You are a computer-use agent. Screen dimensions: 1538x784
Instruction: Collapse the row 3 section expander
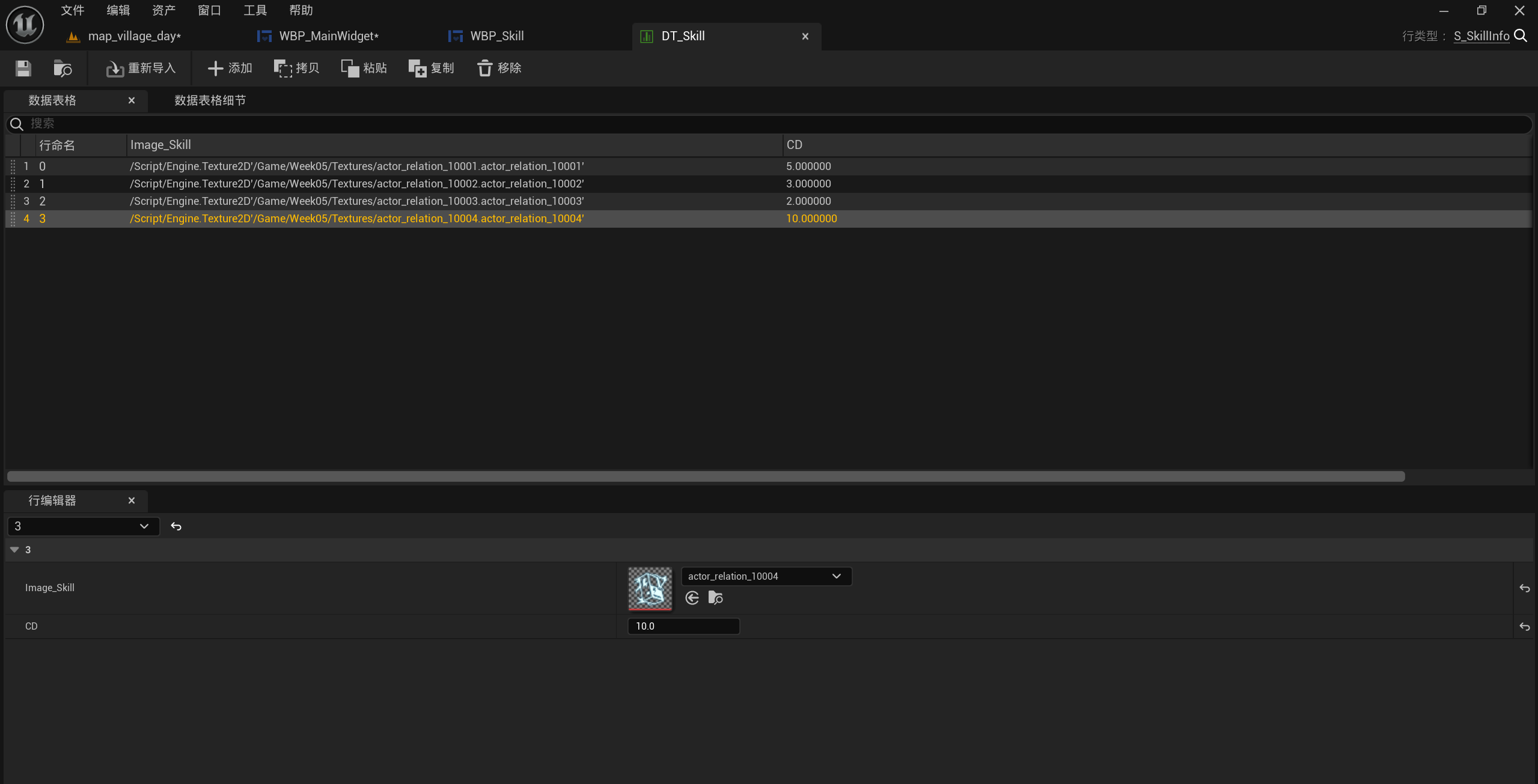tap(14, 550)
